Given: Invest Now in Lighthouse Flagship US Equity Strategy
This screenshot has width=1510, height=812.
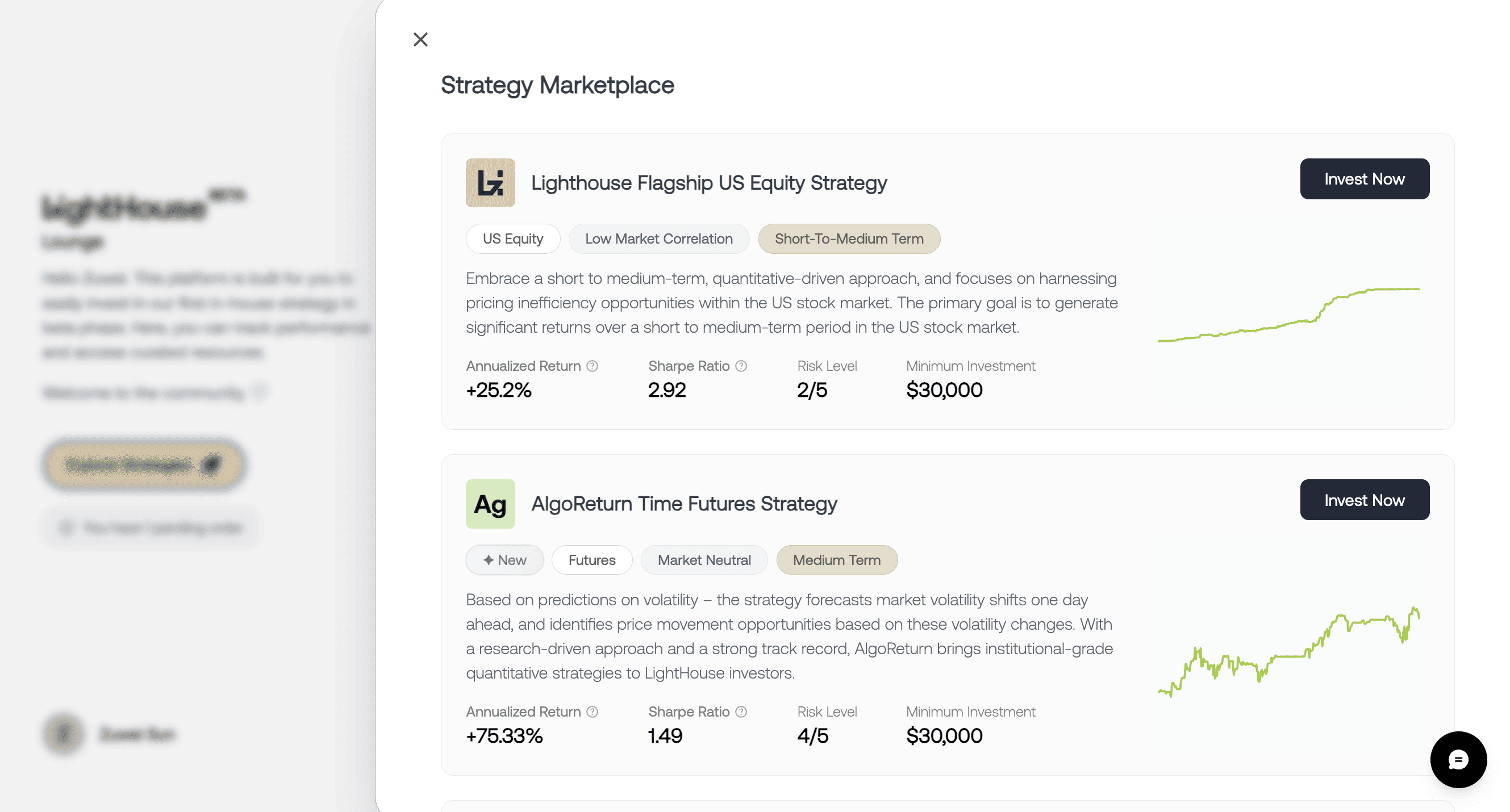Looking at the screenshot, I should (x=1365, y=179).
